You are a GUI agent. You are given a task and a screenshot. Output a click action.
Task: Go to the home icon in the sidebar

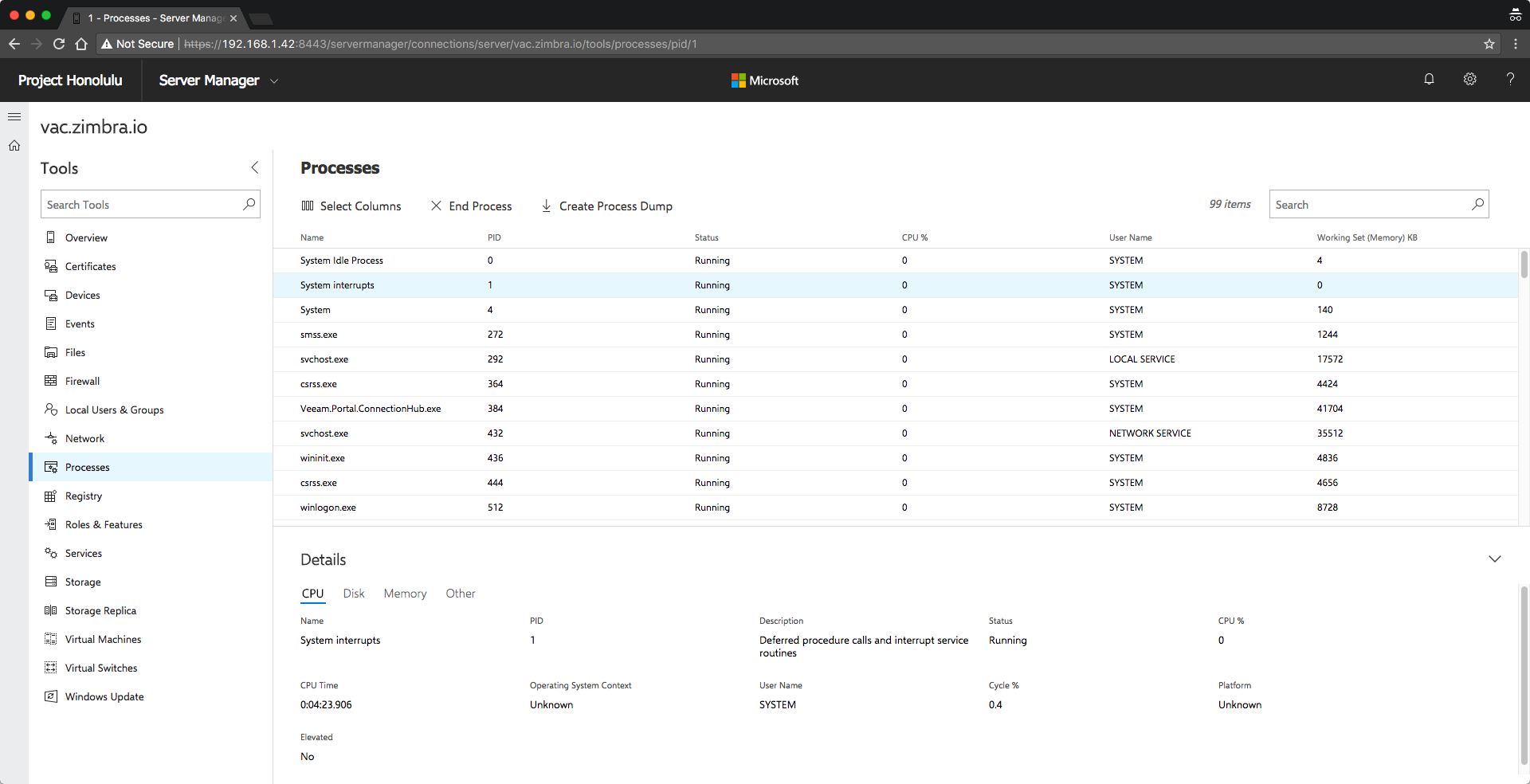(x=14, y=146)
